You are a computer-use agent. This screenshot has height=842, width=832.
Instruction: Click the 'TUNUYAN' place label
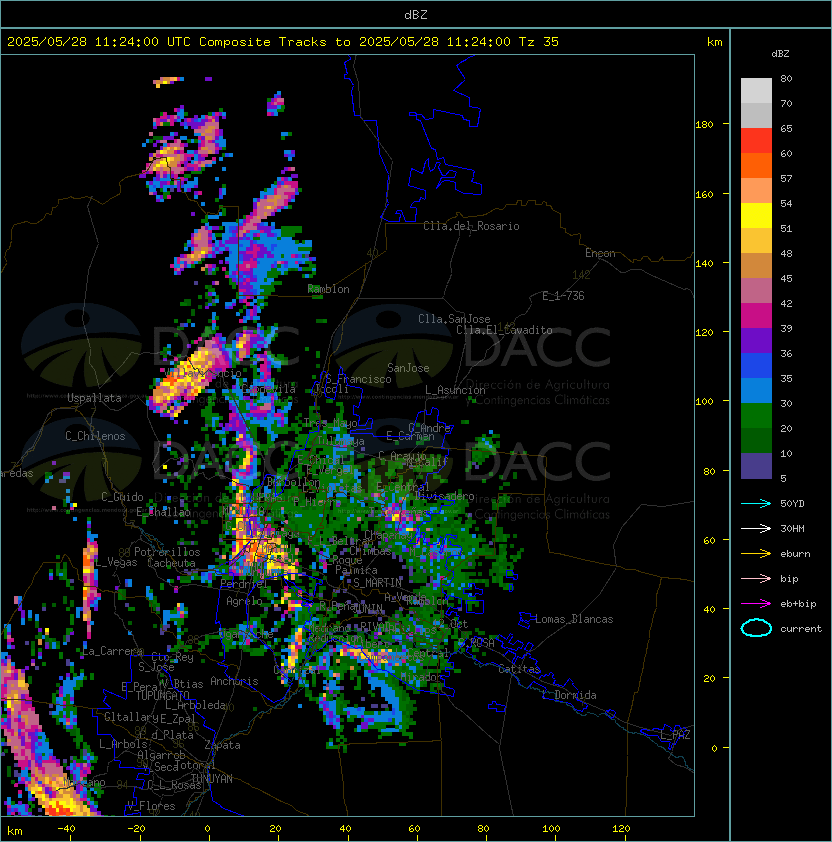click(212, 779)
